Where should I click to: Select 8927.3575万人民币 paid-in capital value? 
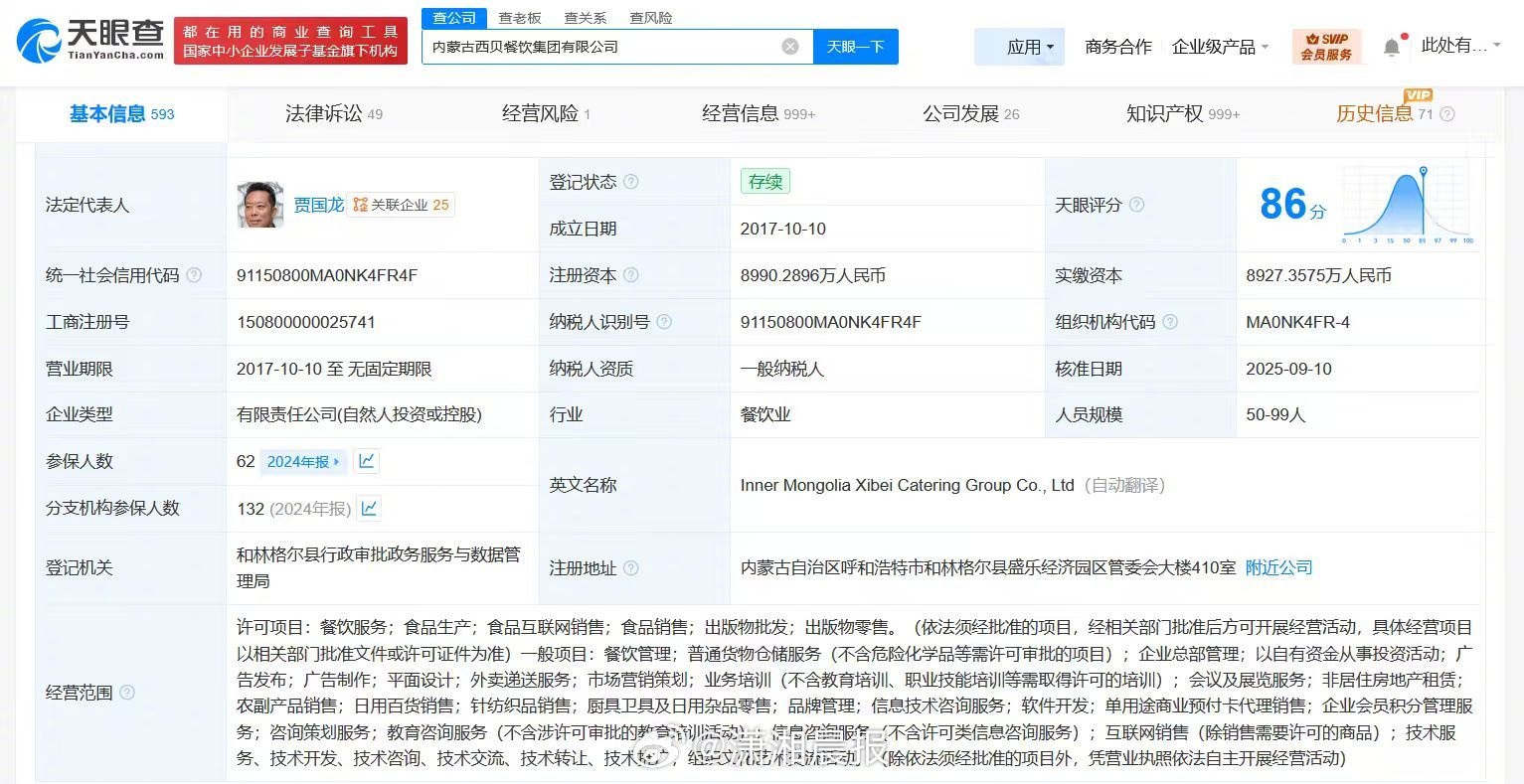tap(1318, 275)
